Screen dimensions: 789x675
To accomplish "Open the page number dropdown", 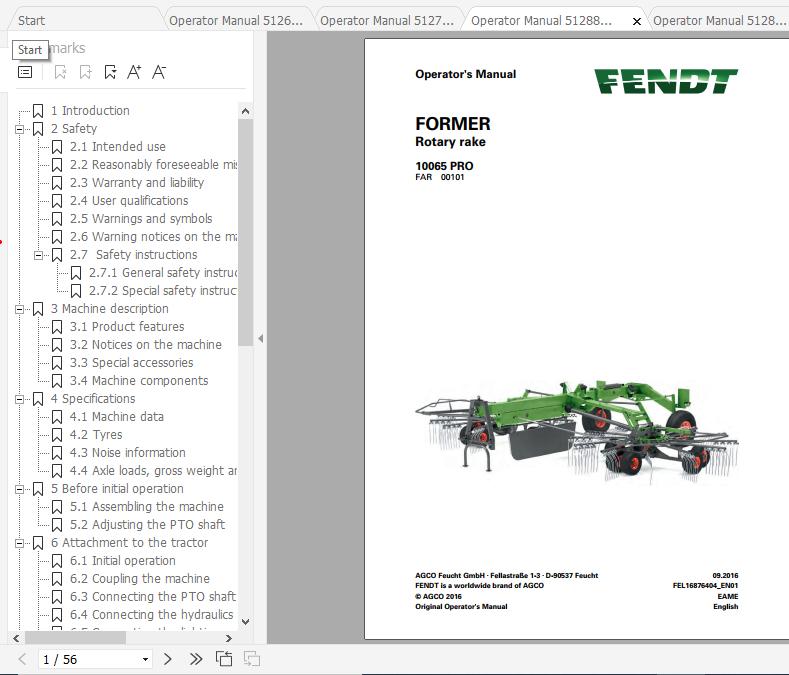I will [145, 659].
